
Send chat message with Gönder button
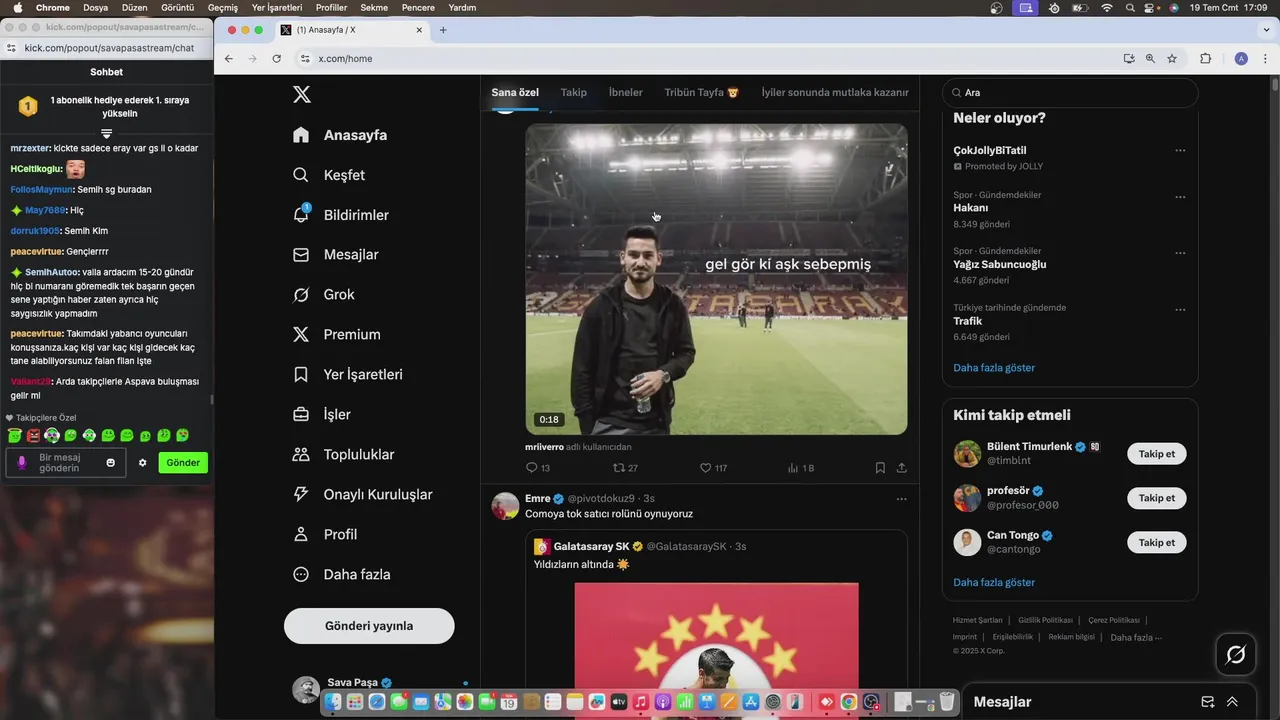(183, 463)
